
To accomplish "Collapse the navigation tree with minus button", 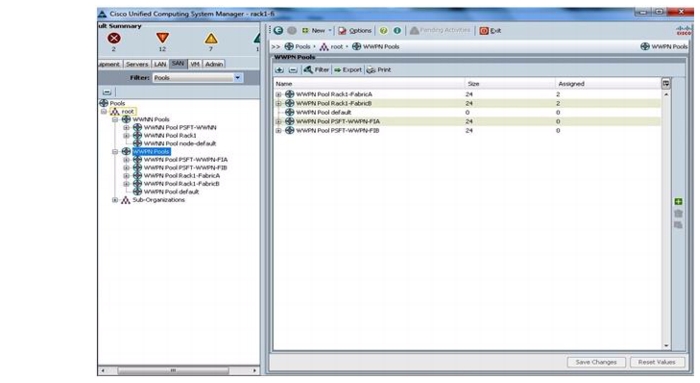I will [x=107, y=92].
